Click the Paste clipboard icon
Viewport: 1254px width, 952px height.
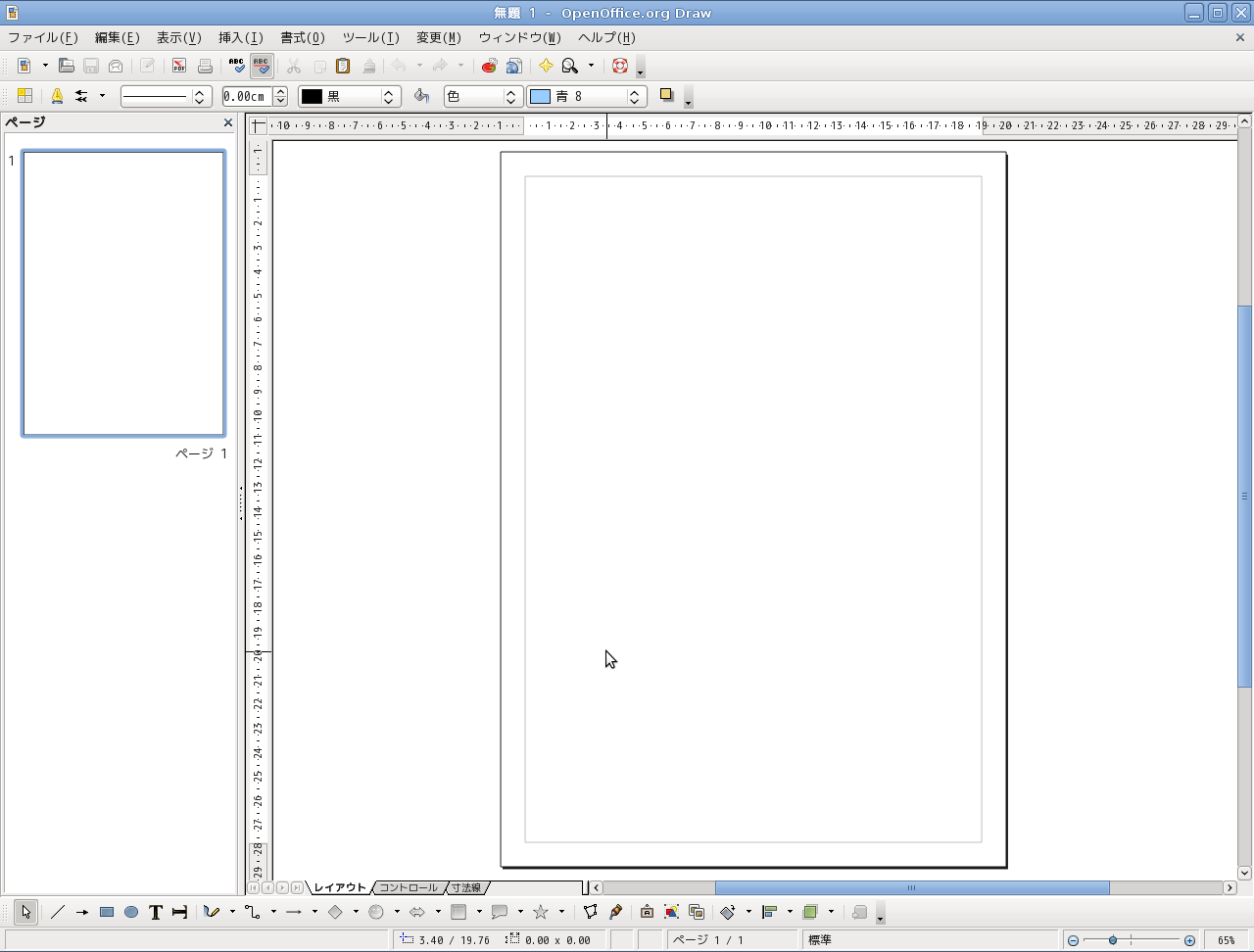coord(343,66)
